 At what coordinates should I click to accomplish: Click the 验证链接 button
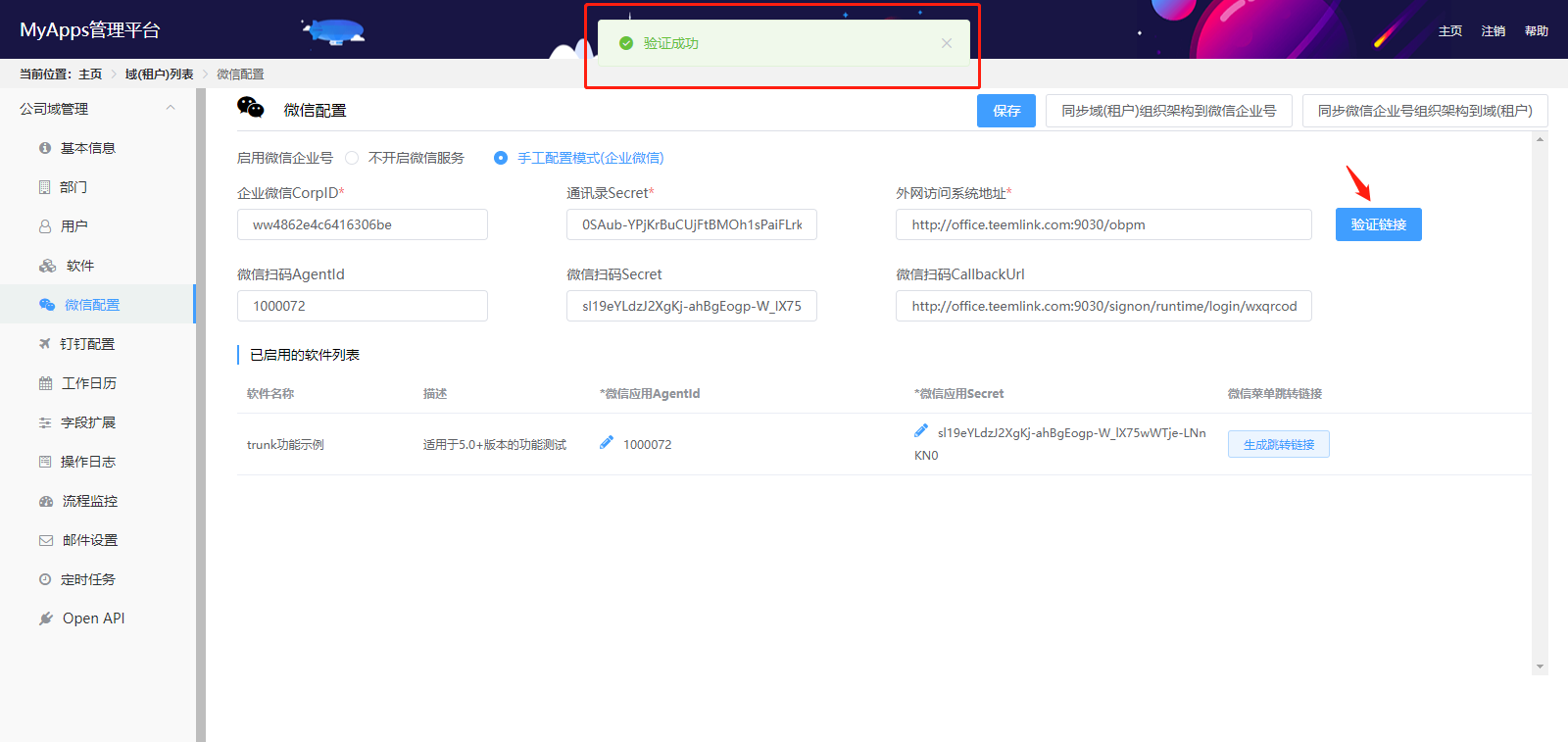1378,224
